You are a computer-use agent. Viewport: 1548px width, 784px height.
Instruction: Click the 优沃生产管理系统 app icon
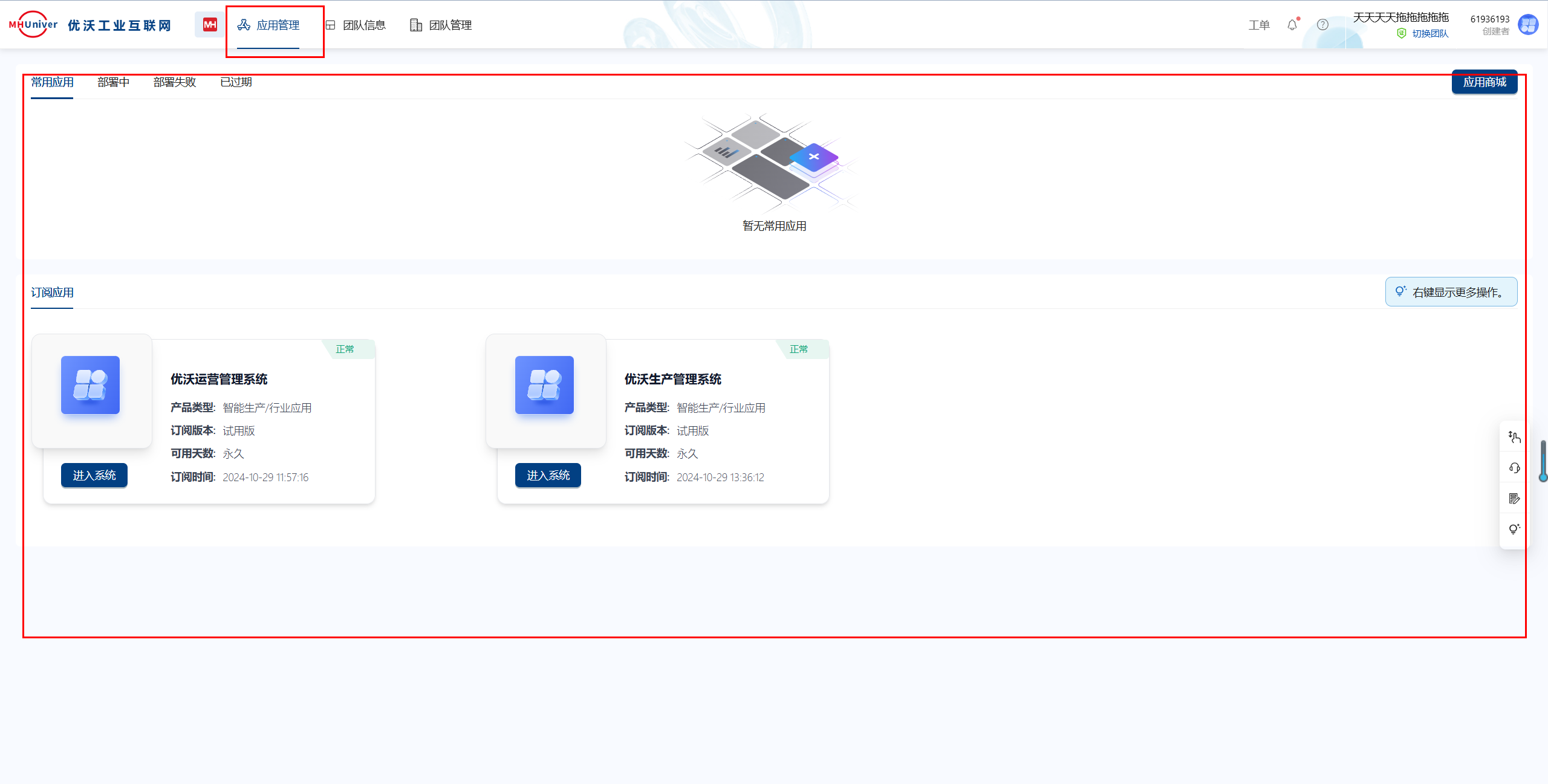(x=544, y=385)
